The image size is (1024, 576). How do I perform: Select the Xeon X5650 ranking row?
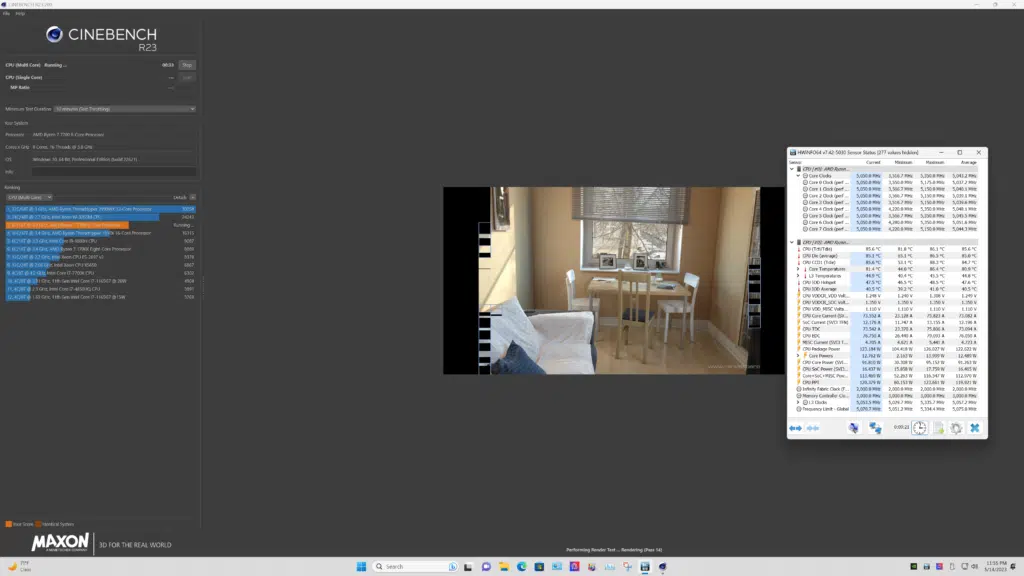[101, 265]
